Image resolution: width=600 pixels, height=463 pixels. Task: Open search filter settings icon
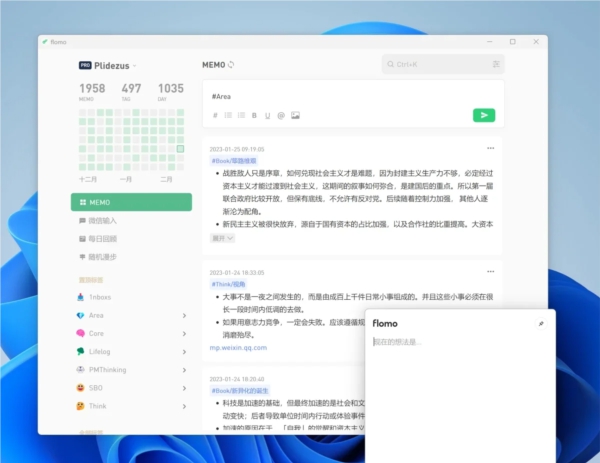(496, 64)
